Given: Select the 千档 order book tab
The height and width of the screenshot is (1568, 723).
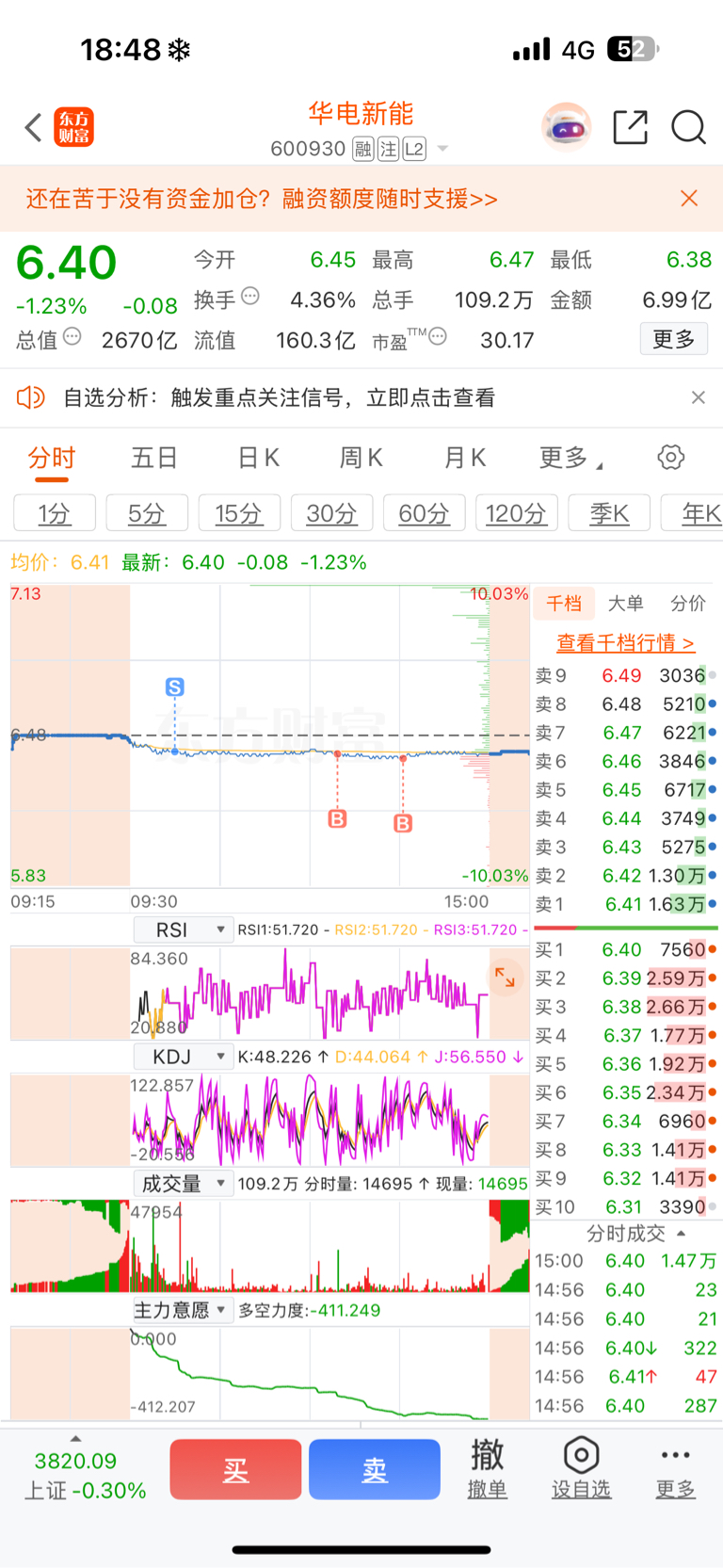Looking at the screenshot, I should pyautogui.click(x=564, y=604).
